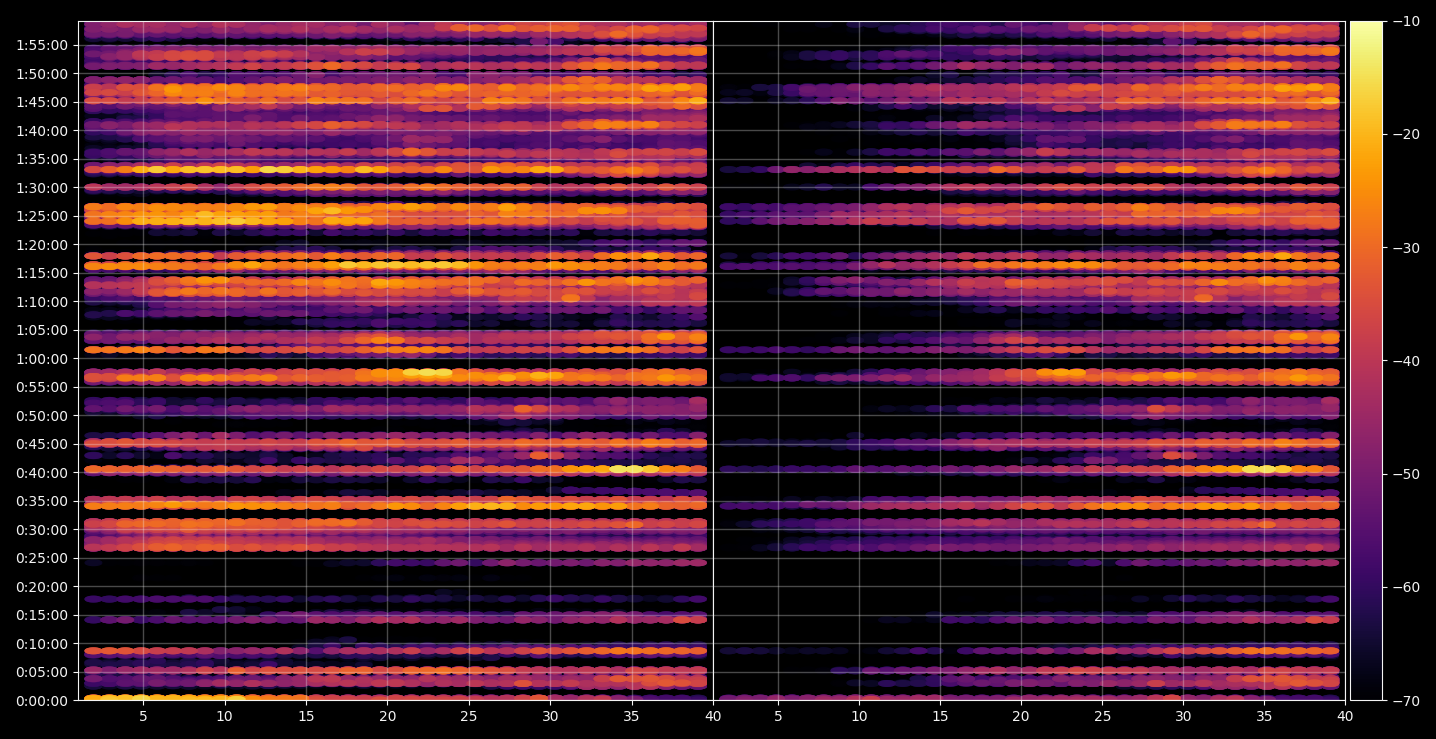The width and height of the screenshot is (1436, 739).
Task: Click the 1:10:00 y-axis label
Action: click(x=42, y=301)
